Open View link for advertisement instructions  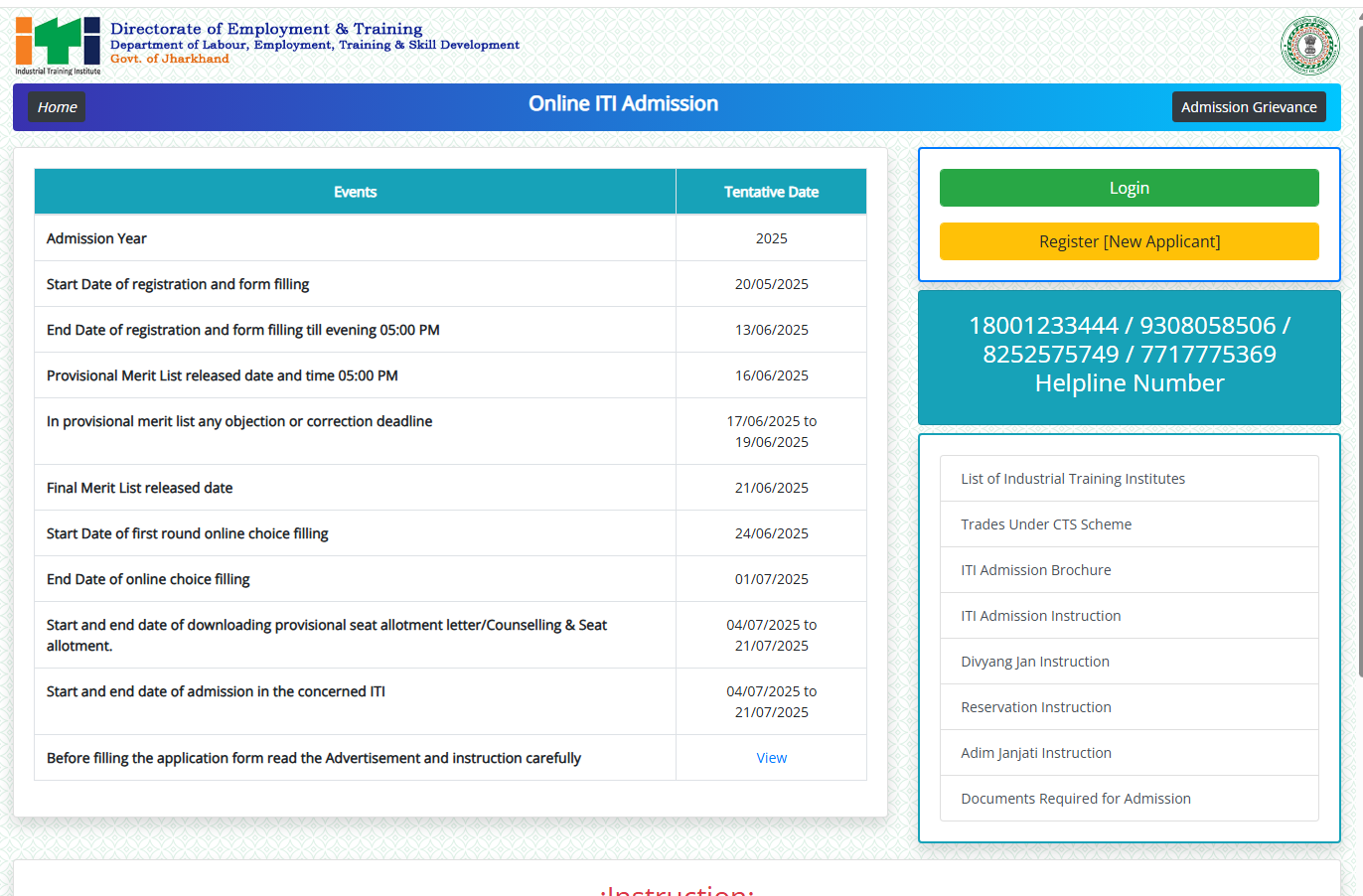[771, 758]
